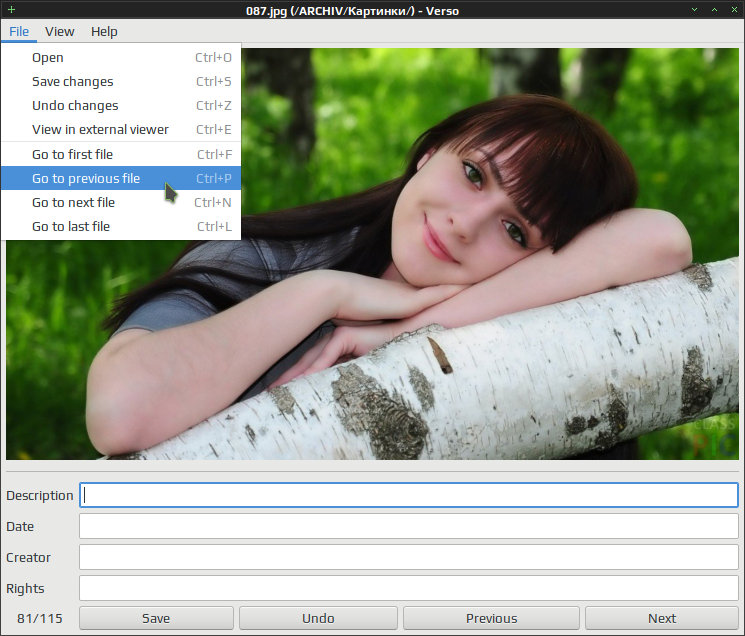745x636 pixels.
Task: Click the Description label
Action: 40,495
